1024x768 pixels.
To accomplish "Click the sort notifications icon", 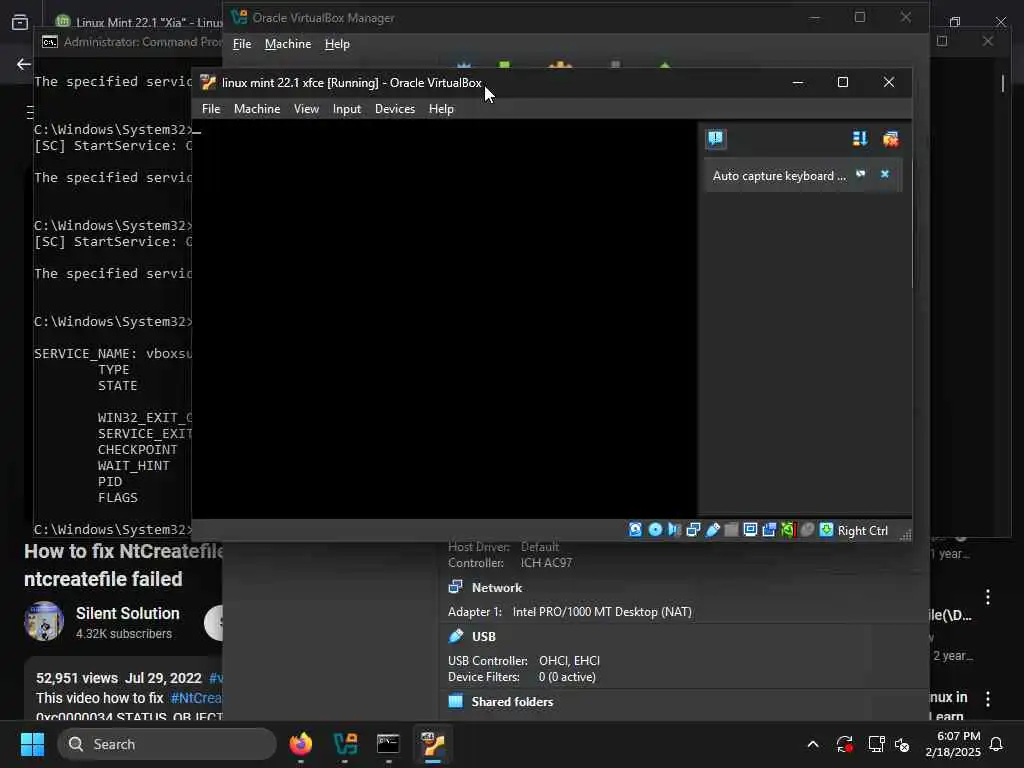I will (860, 138).
